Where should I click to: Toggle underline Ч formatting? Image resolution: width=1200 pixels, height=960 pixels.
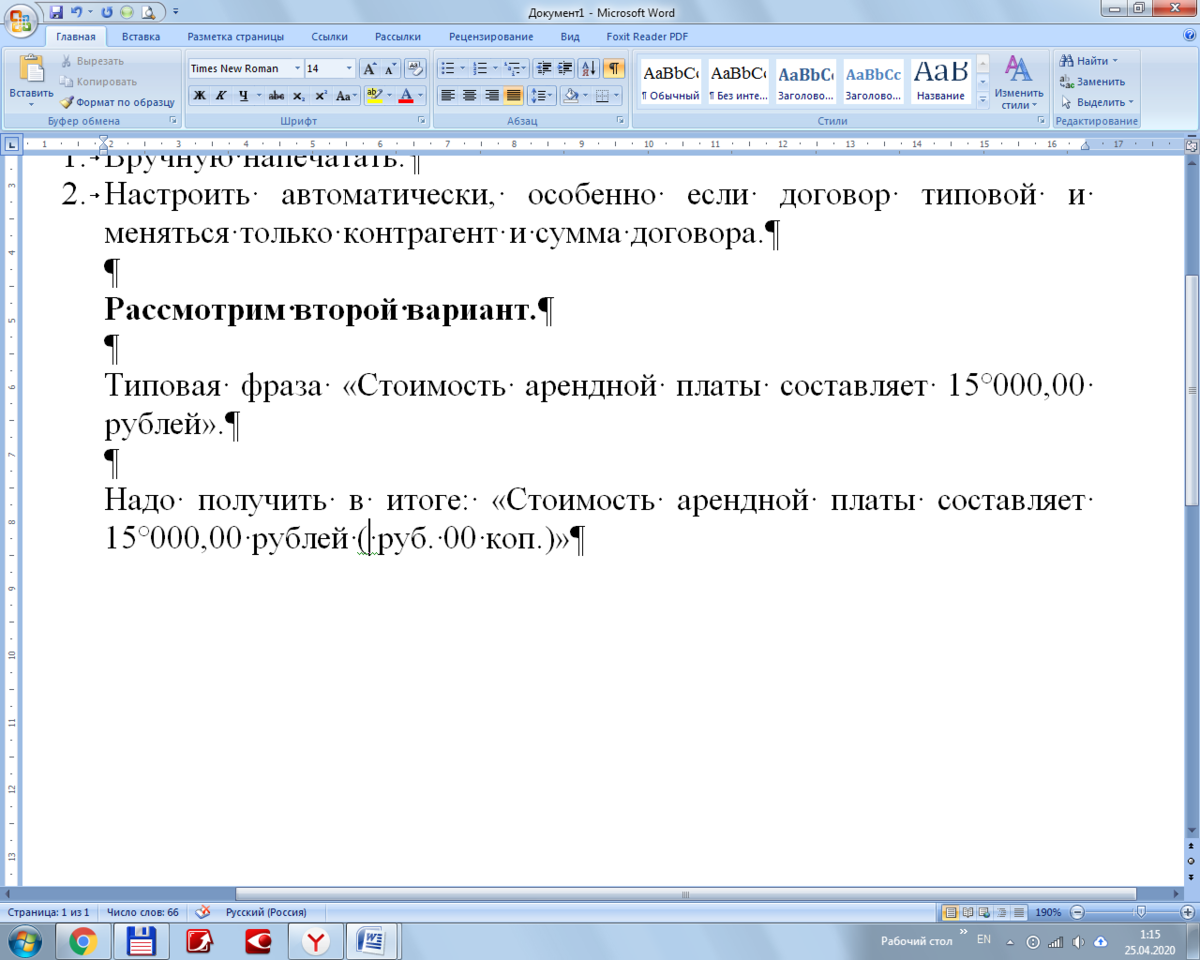[242, 96]
